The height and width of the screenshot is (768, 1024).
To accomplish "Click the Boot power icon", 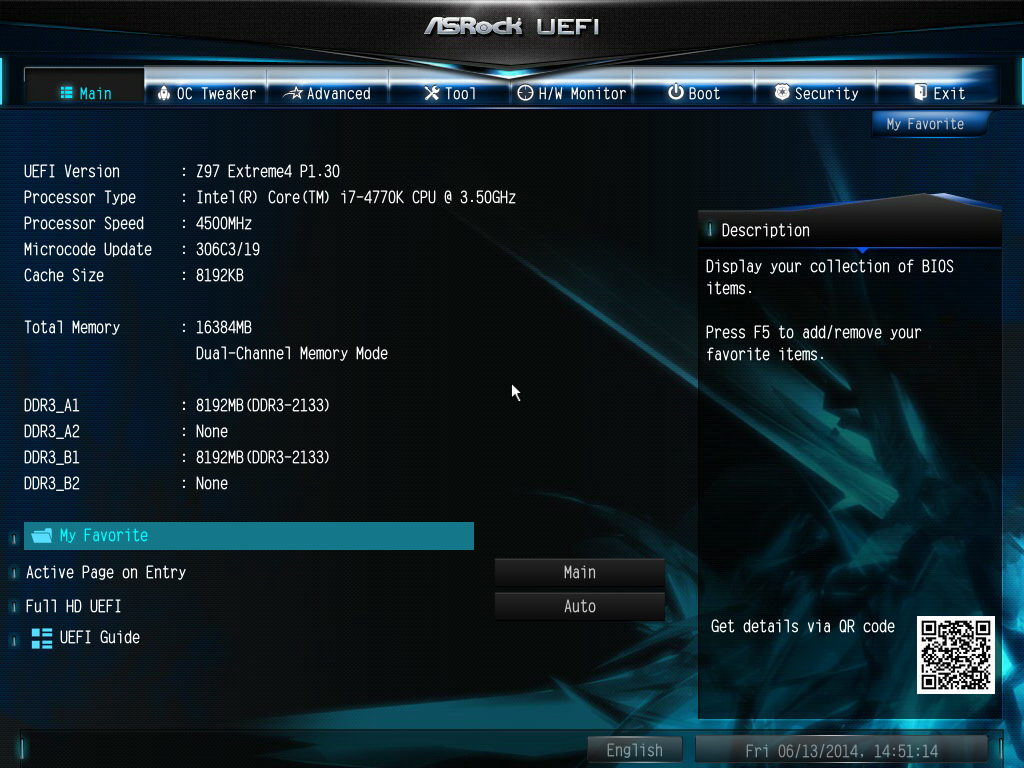I will tap(676, 93).
